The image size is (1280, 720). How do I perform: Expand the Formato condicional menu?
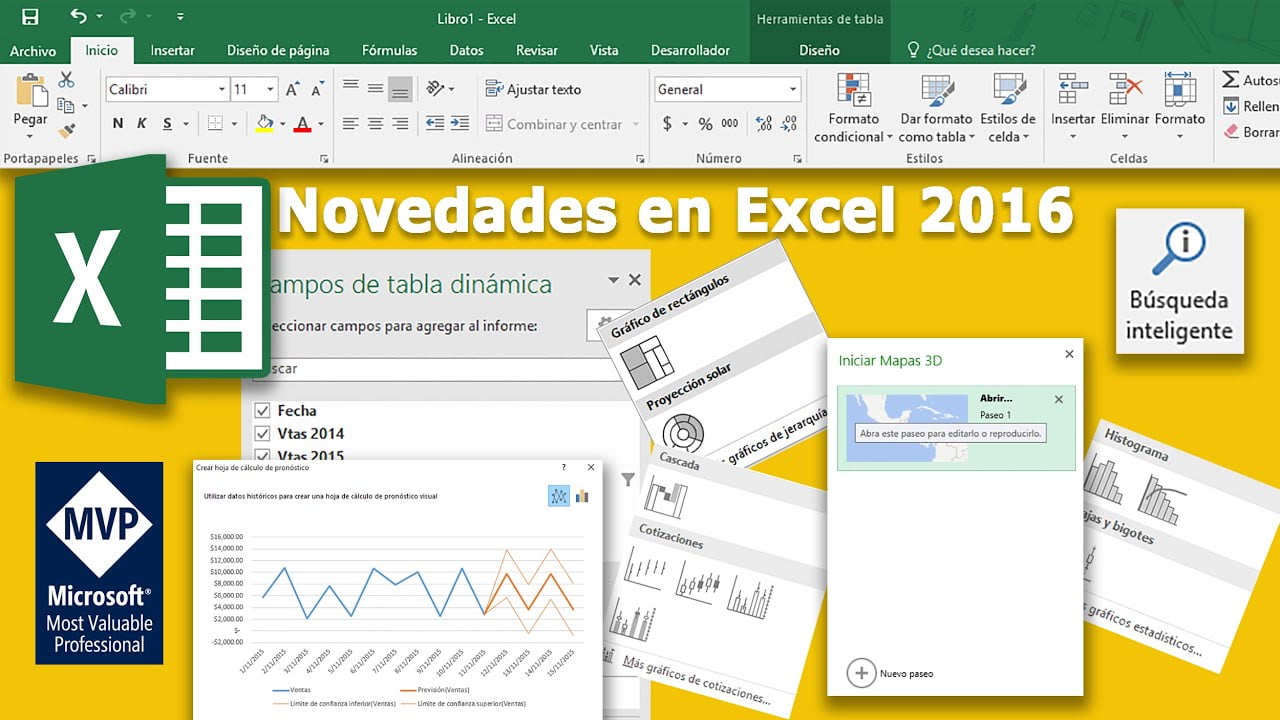pos(853,109)
